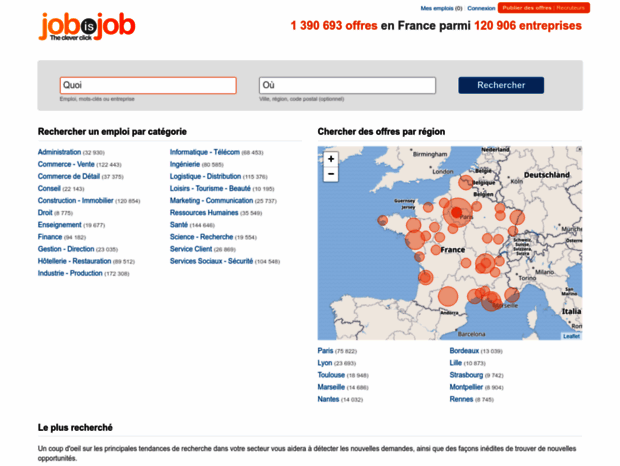Open Informatique - Télécom category
Viewport: 620px width, 466px height.
(205, 152)
